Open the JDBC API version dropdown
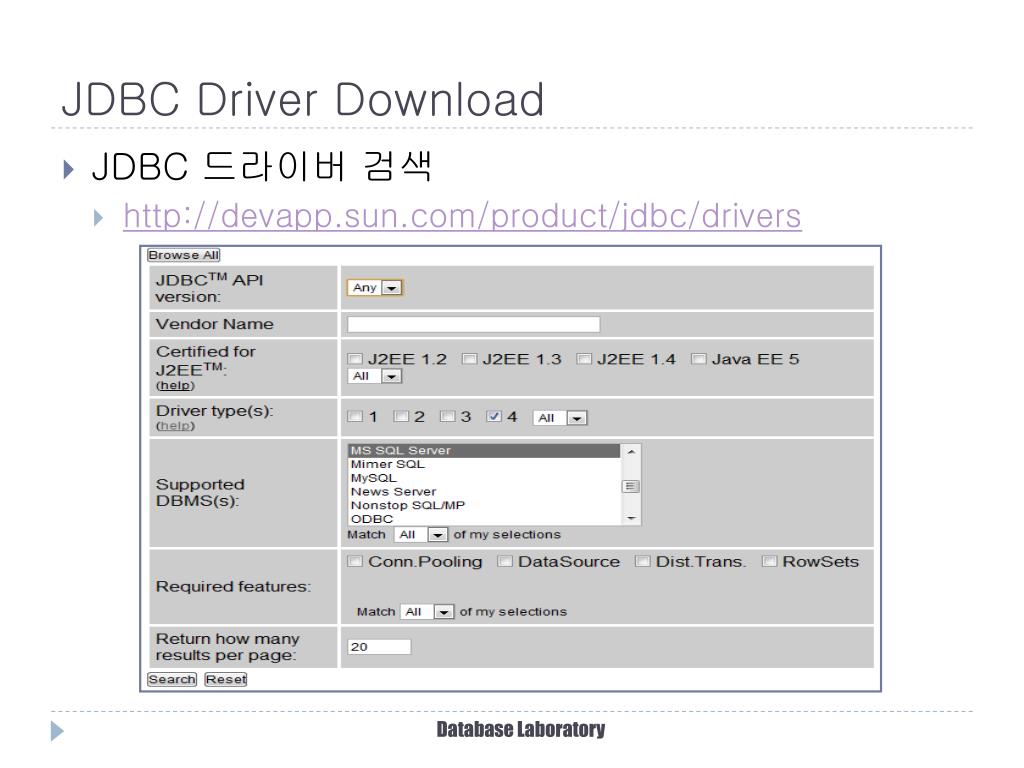 [376, 288]
